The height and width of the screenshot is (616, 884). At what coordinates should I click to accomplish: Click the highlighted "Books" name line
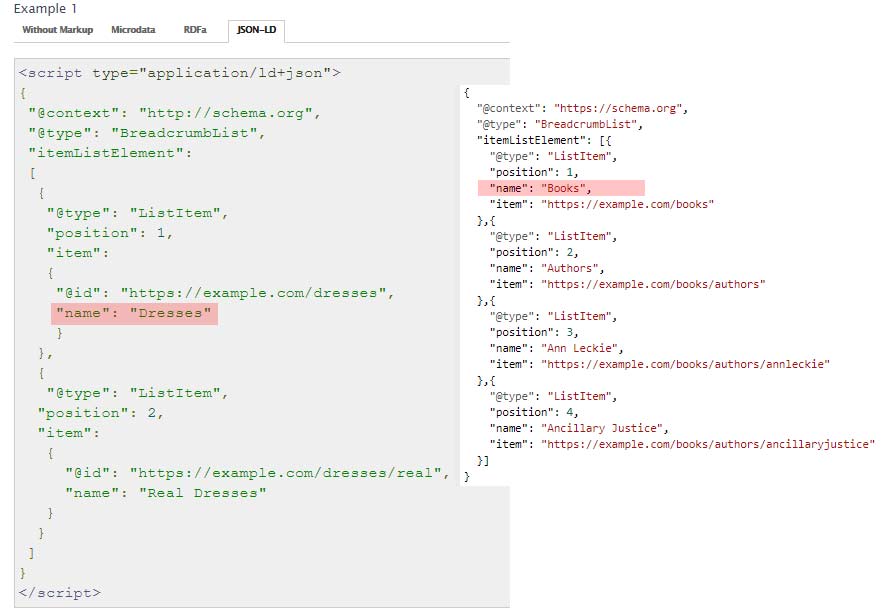[561, 188]
